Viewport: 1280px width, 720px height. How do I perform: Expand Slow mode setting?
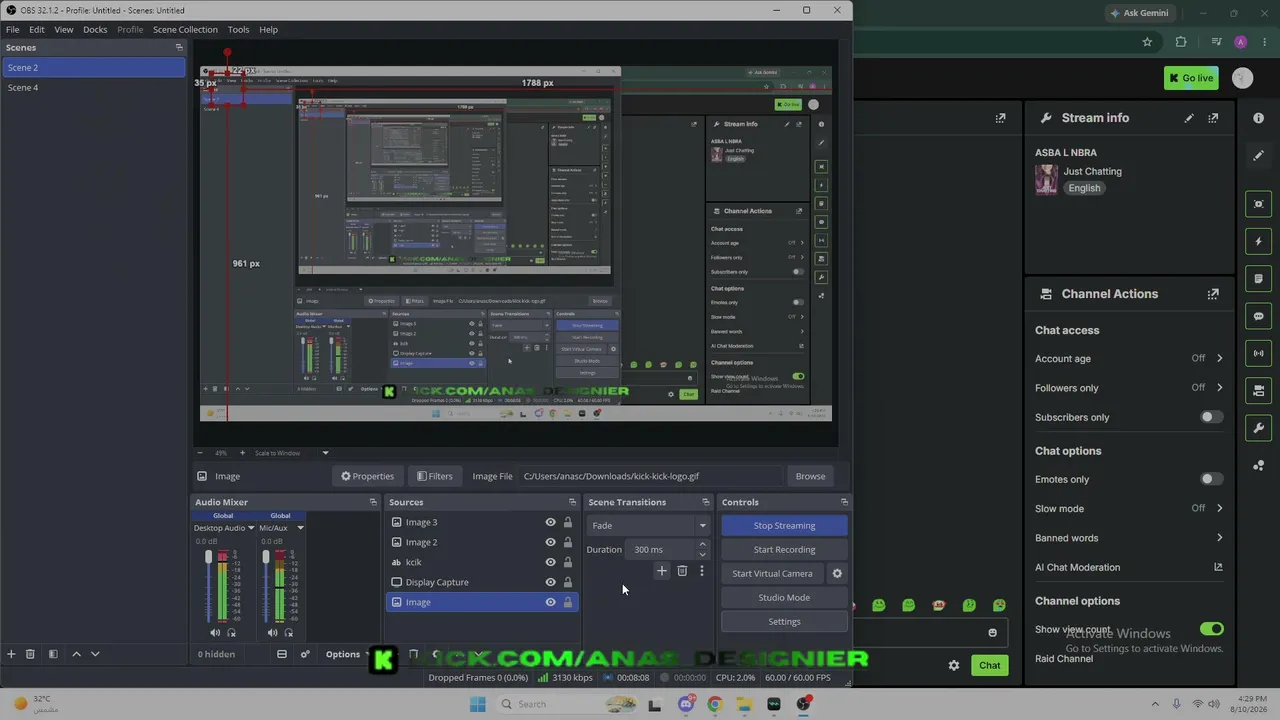click(1219, 508)
